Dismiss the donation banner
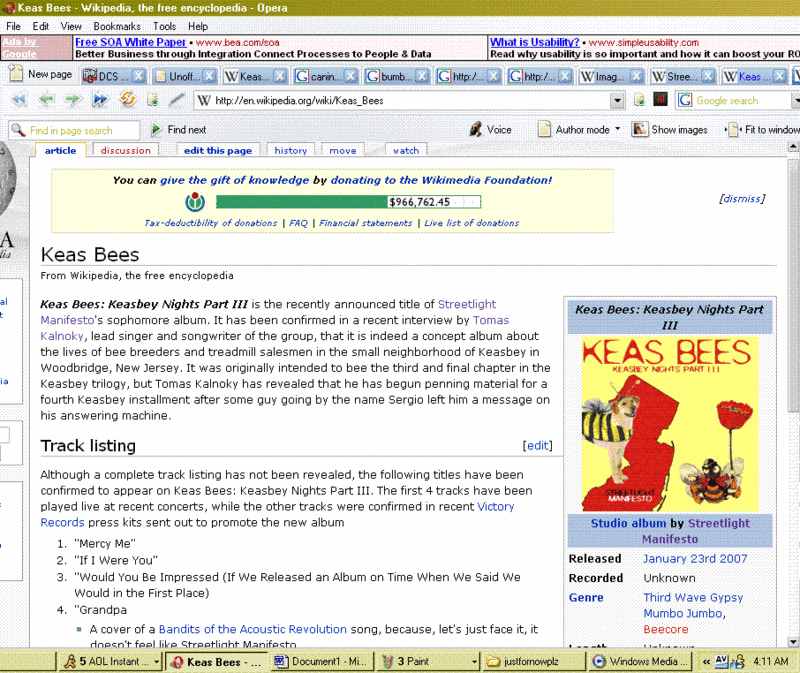The height and width of the screenshot is (673, 800). [742, 198]
